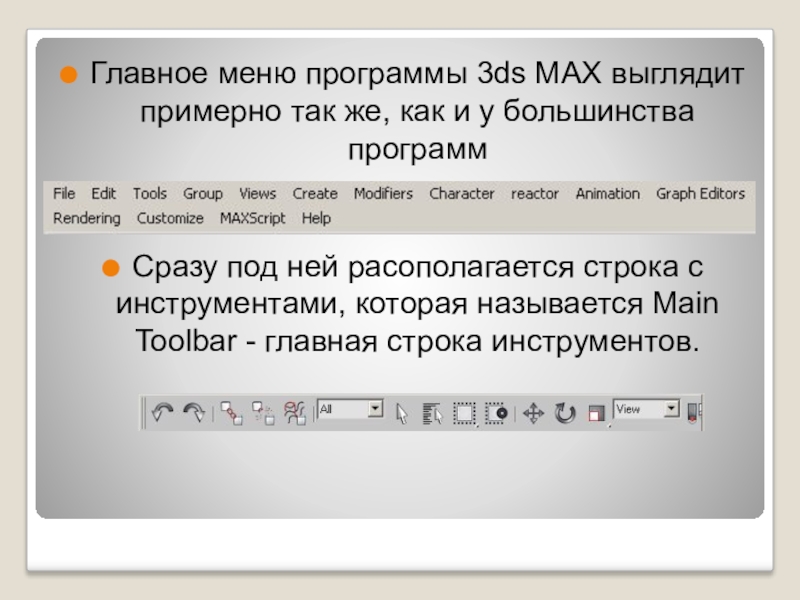Open the Rendering menu
800x600 pixels.
[87, 218]
